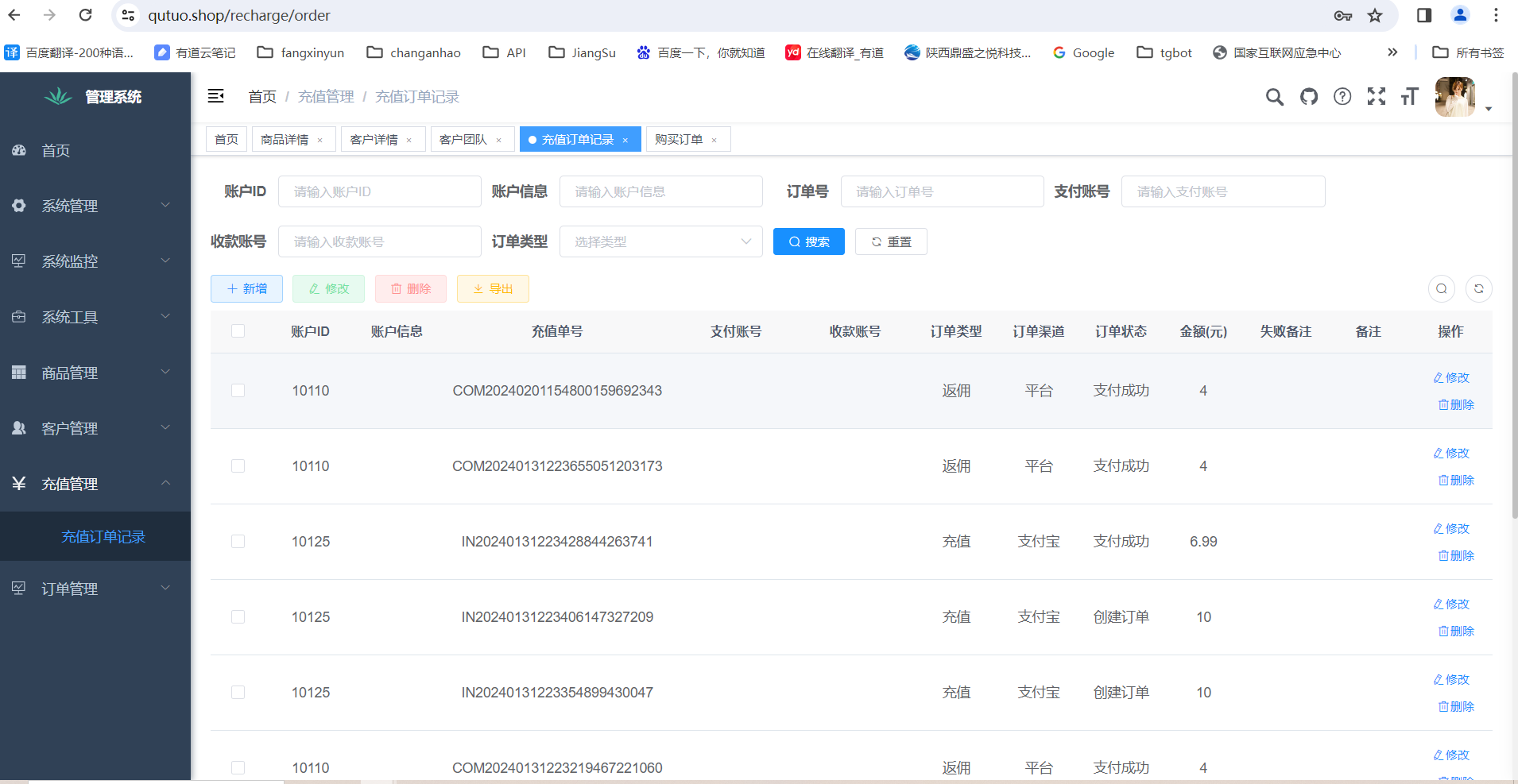
Task: Open the font size setting icon
Action: (x=1410, y=97)
